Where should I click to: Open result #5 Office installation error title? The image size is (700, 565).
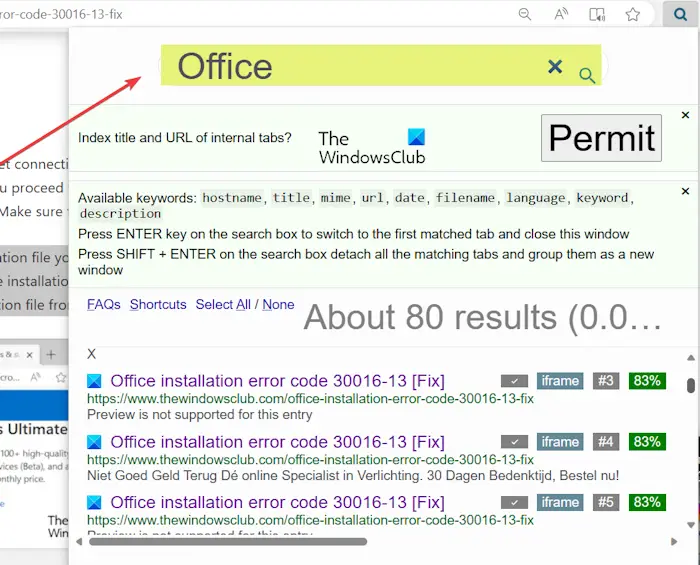click(277, 502)
